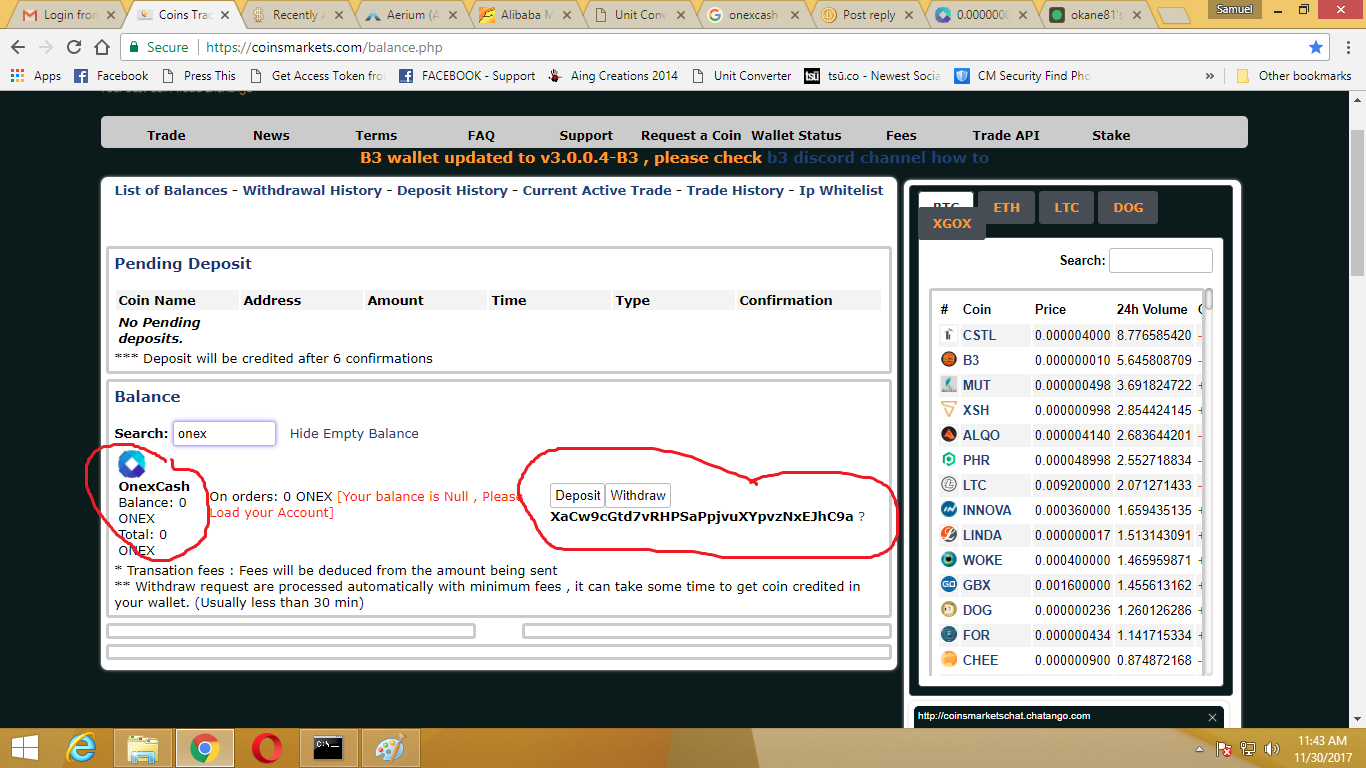This screenshot has height=768, width=1366.
Task: Click the balance Search field containing onex
Action: tap(224, 433)
